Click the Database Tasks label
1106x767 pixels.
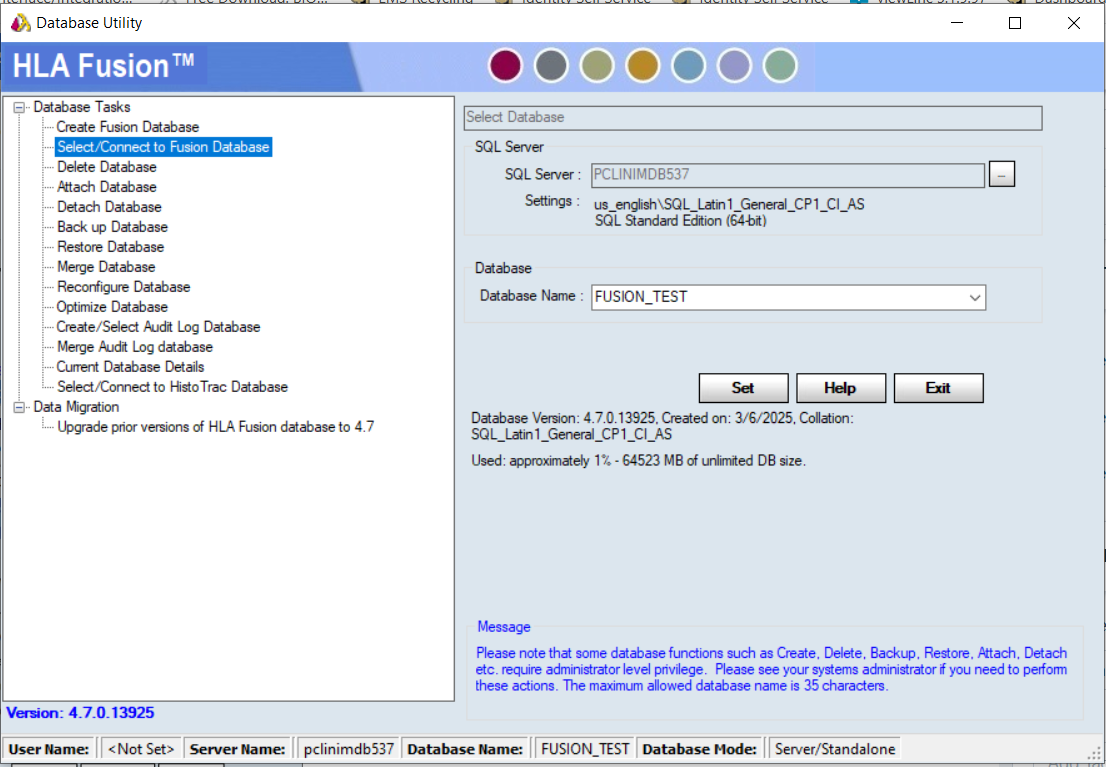(82, 107)
